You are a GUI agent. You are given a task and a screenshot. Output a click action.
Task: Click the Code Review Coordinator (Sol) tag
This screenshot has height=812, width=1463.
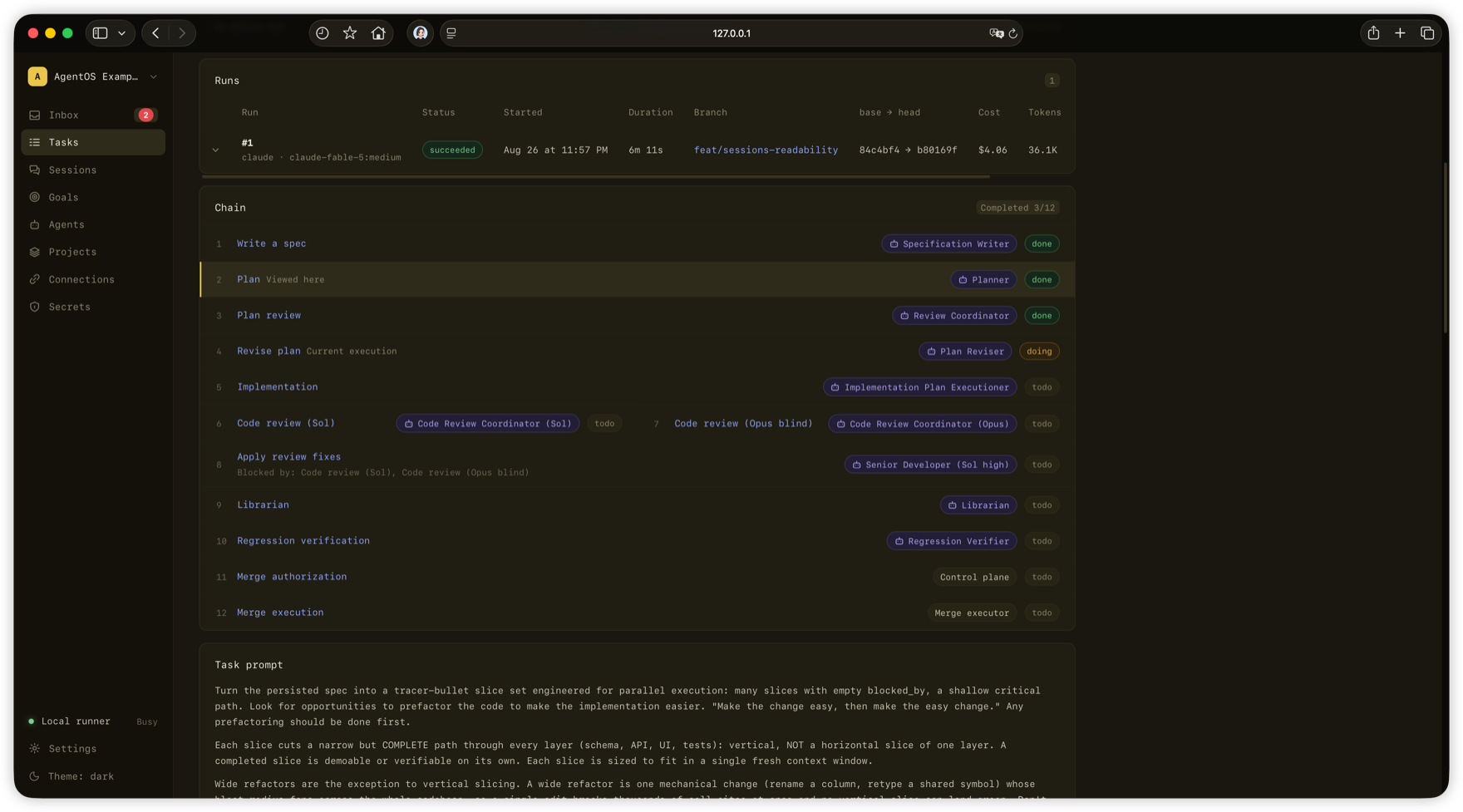click(487, 424)
